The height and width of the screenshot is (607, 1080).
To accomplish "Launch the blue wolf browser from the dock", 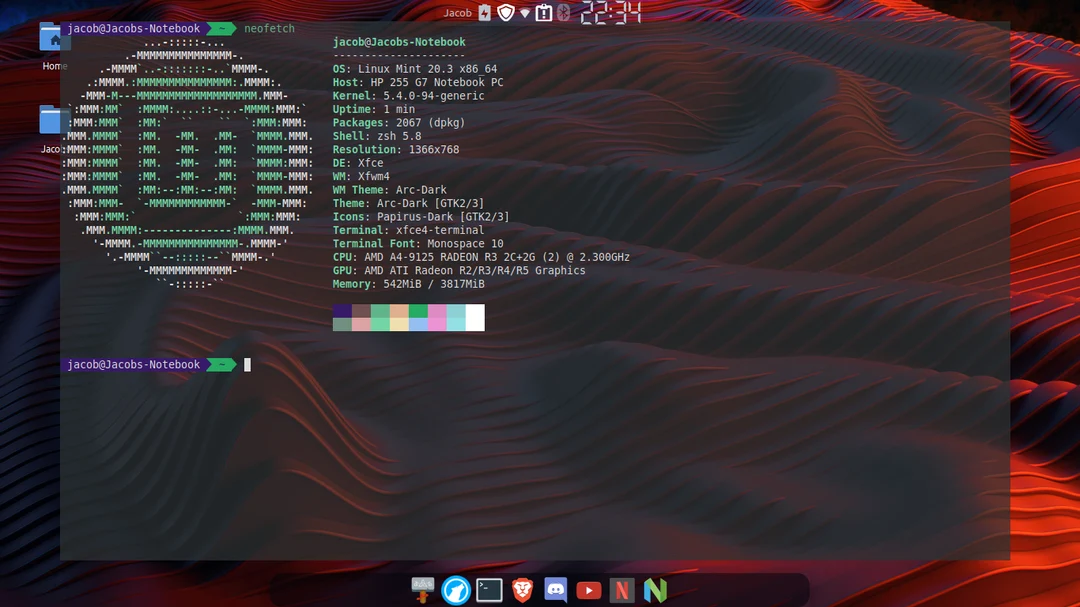I will (x=455, y=590).
